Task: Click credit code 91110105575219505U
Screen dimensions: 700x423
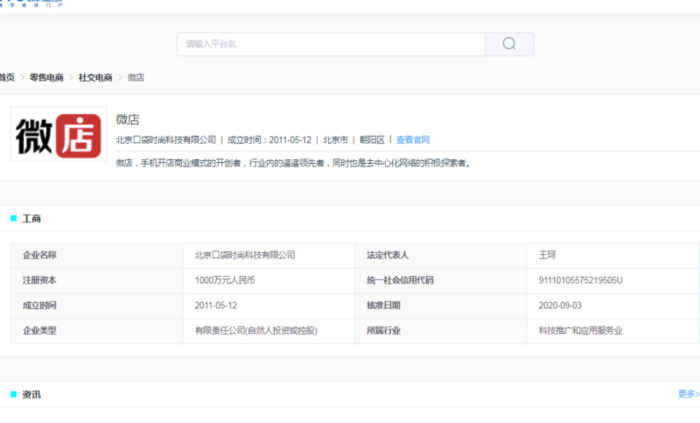Action: [580, 280]
